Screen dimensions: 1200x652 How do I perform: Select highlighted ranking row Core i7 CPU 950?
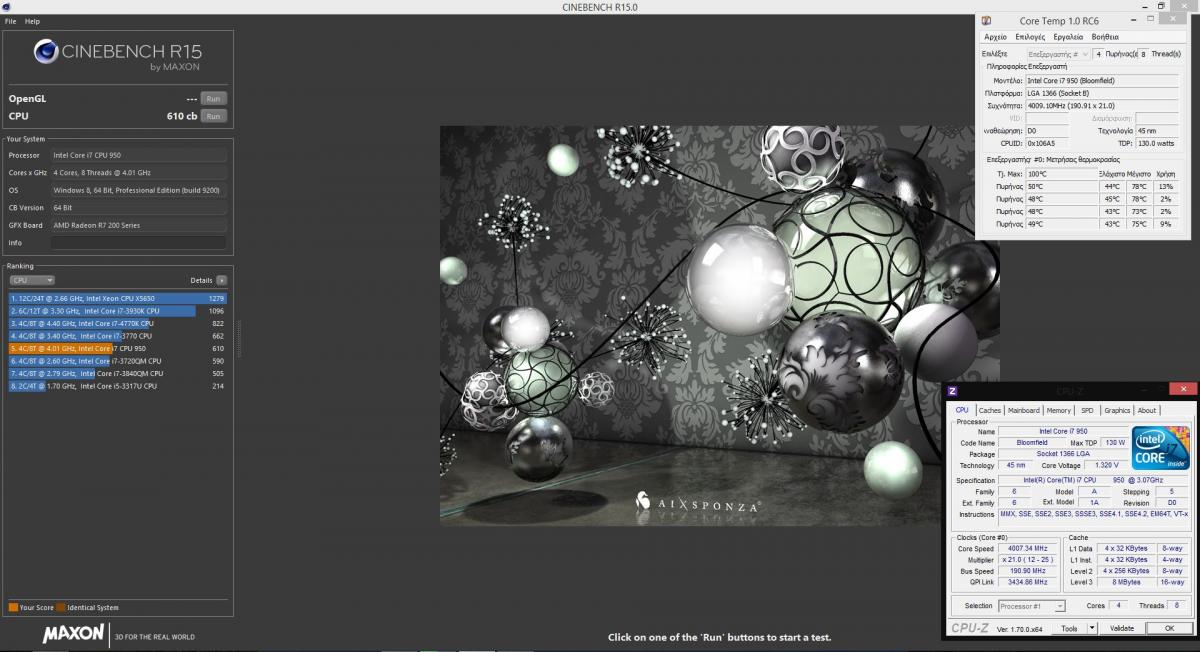[117, 349]
